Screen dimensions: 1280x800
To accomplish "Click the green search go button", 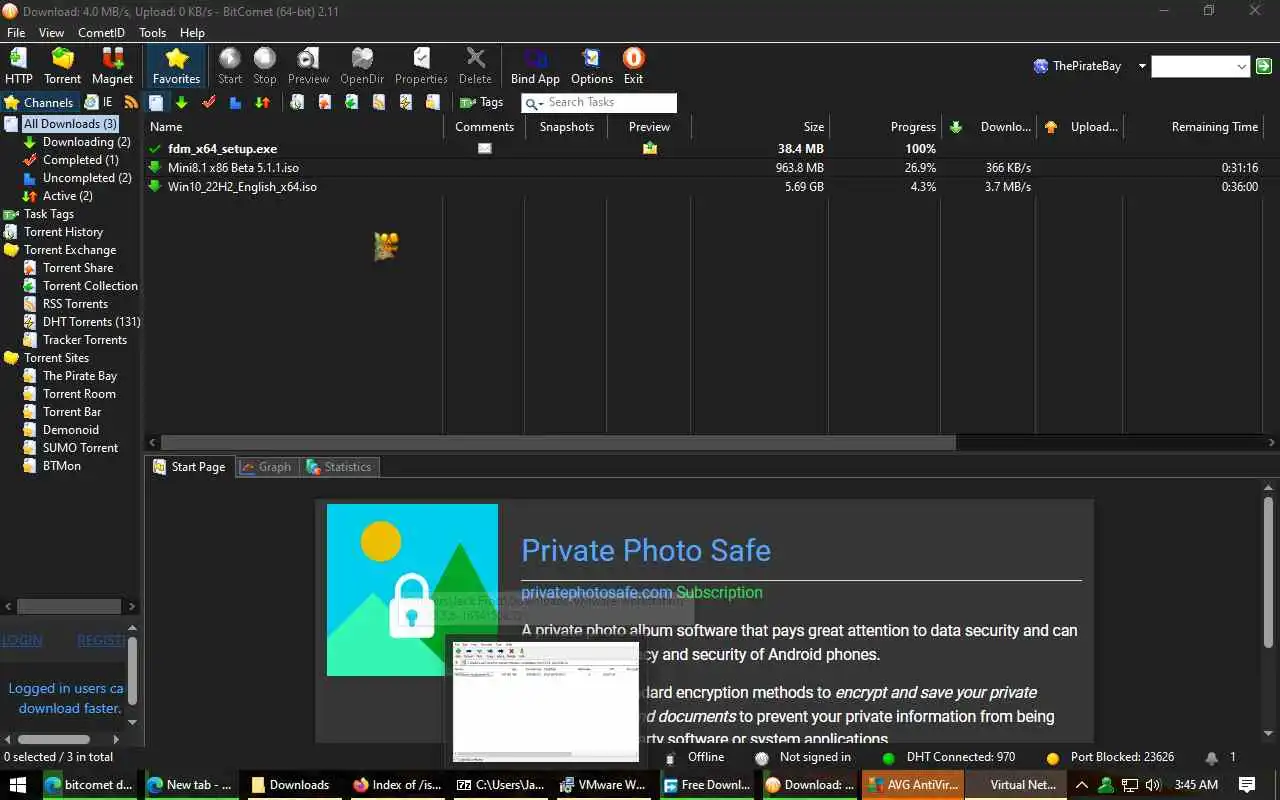I will coord(1264,66).
